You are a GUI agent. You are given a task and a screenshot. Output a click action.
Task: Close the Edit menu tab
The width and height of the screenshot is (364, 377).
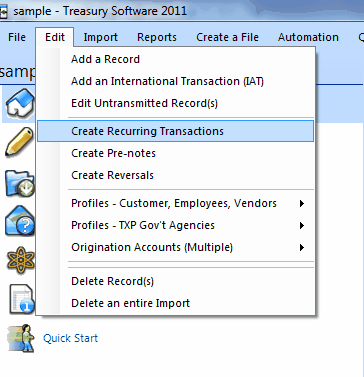point(55,37)
